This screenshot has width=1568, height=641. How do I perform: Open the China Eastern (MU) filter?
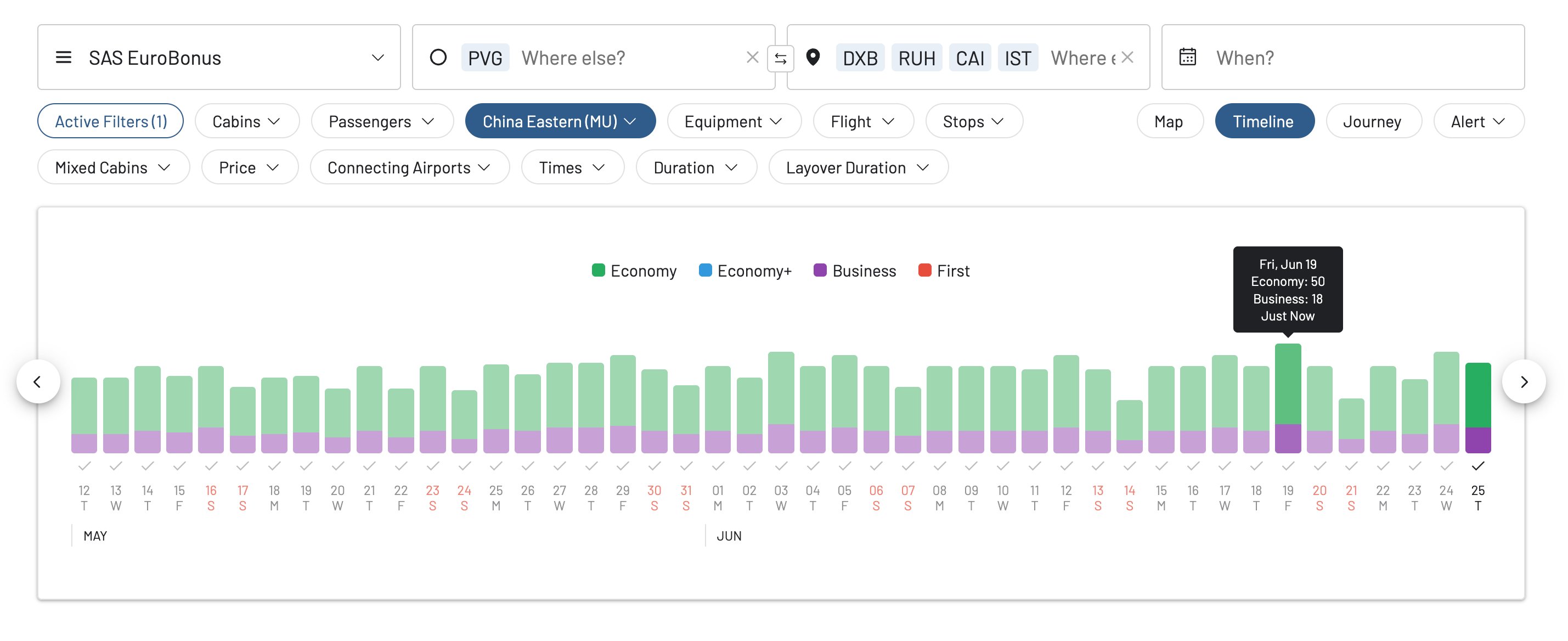560,121
